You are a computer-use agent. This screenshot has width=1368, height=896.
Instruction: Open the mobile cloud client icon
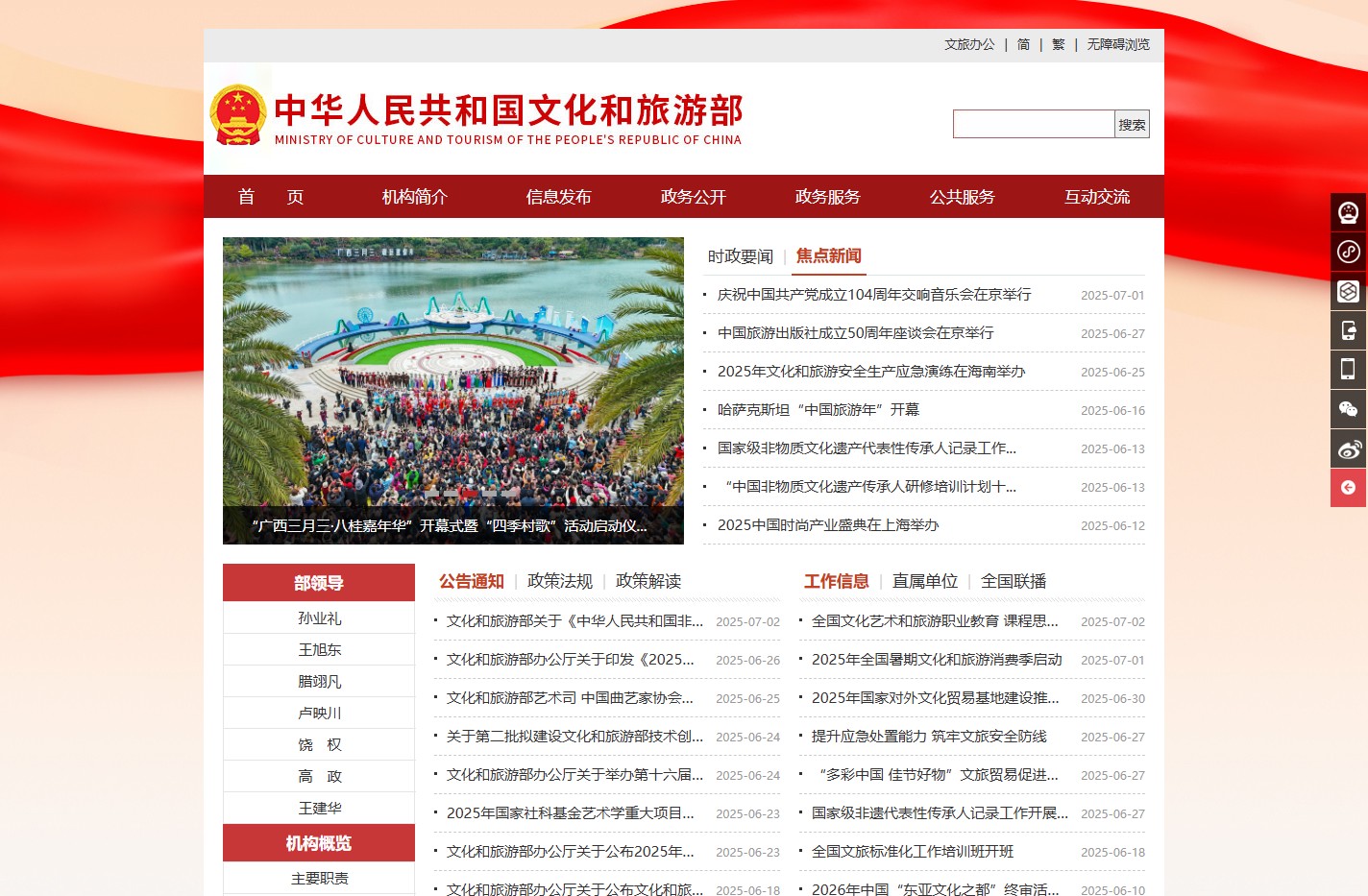pyautogui.click(x=1349, y=330)
